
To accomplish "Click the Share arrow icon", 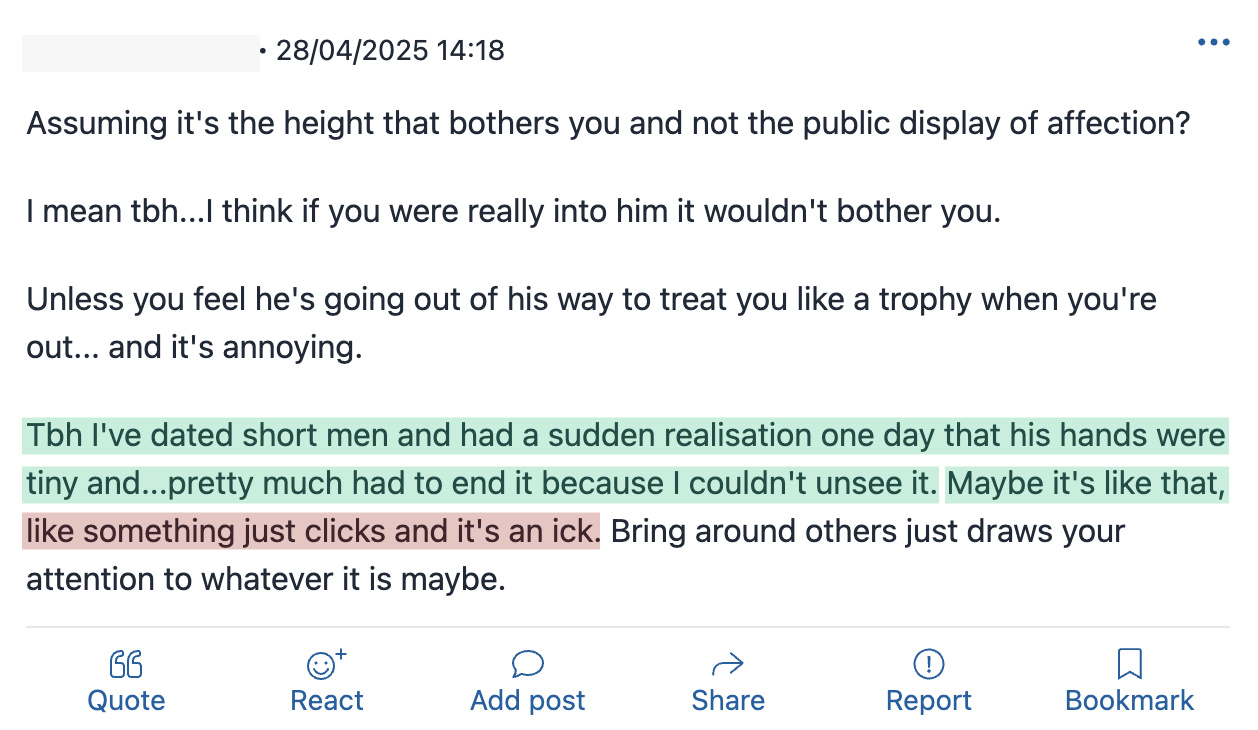I will [x=728, y=664].
